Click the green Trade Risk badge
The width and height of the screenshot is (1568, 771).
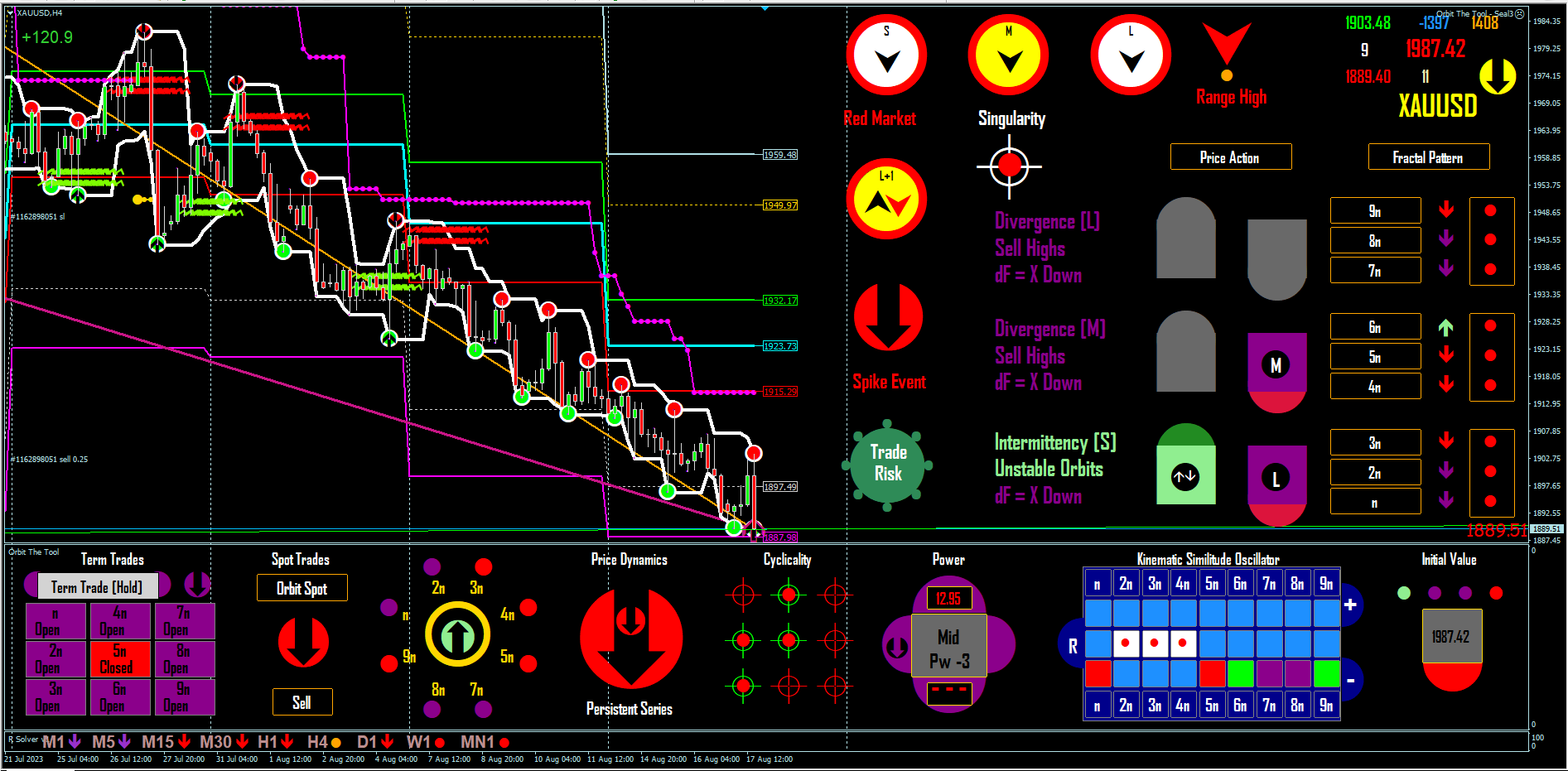pyautogui.click(x=888, y=465)
